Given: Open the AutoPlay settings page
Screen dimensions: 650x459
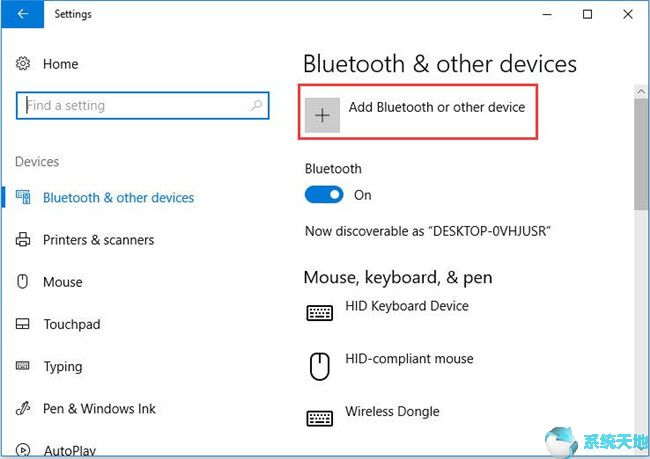Looking at the screenshot, I should [70, 451].
